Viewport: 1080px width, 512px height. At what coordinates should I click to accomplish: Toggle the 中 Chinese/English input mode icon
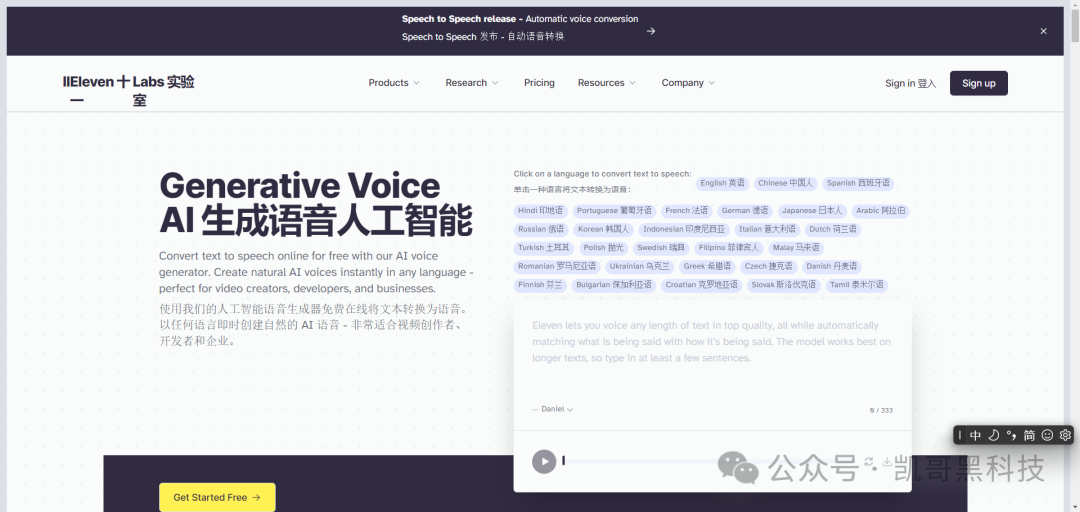click(x=975, y=435)
